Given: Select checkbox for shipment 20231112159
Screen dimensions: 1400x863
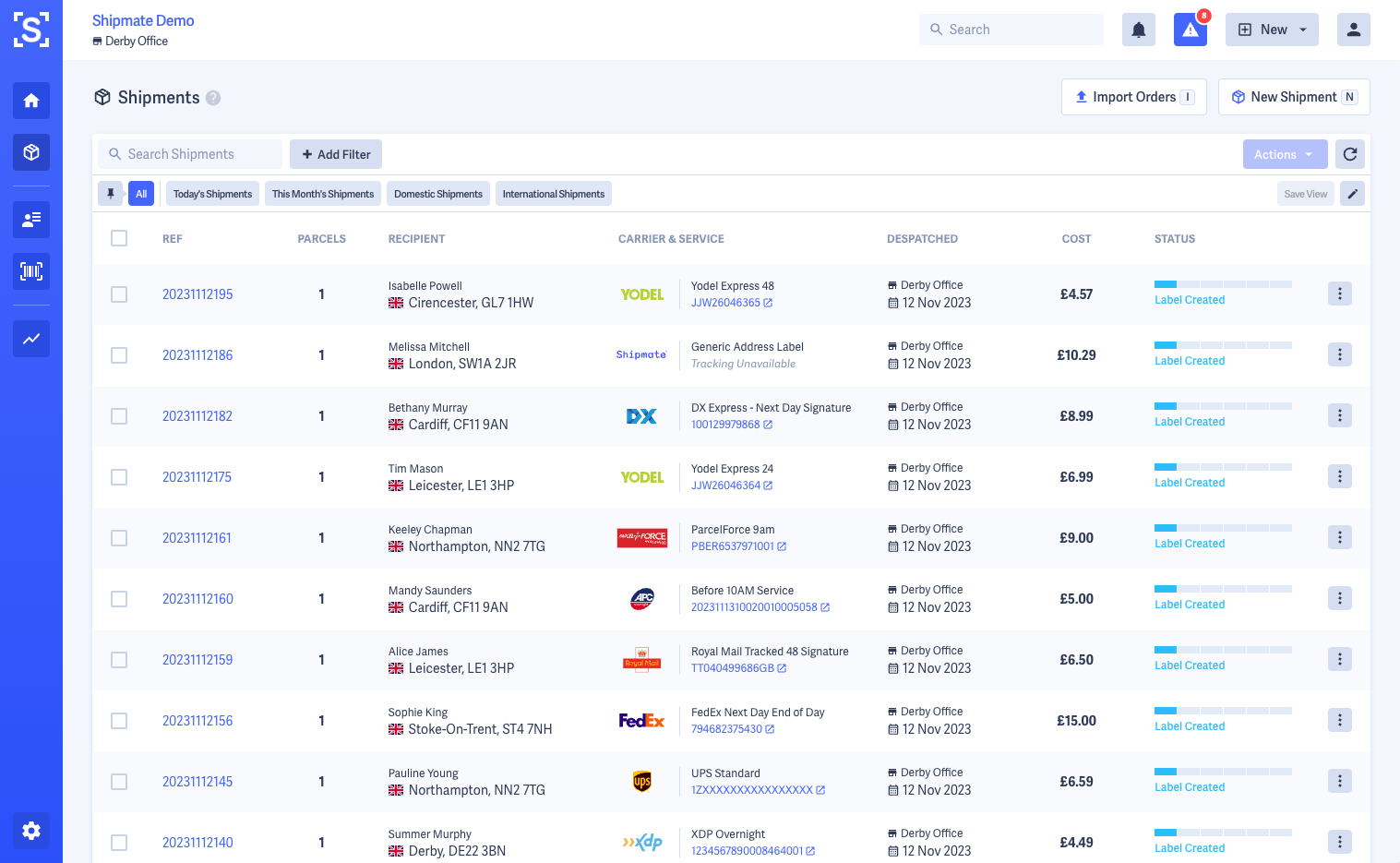Looking at the screenshot, I should 119,660.
